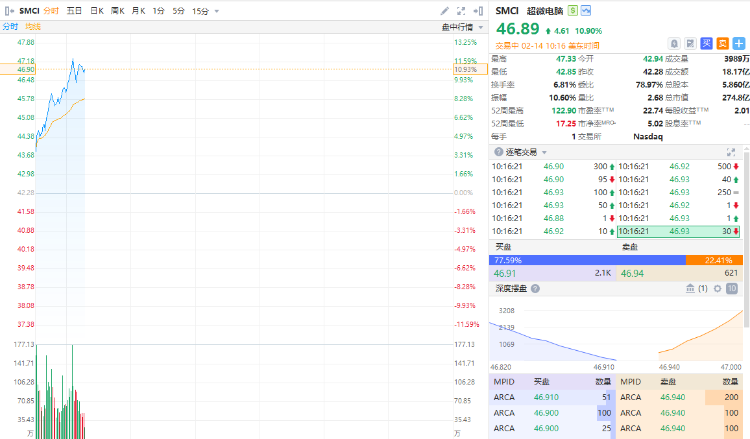Click the exchange bank icon in 深度摆盘
The width and height of the screenshot is (750, 439).
coord(690,288)
